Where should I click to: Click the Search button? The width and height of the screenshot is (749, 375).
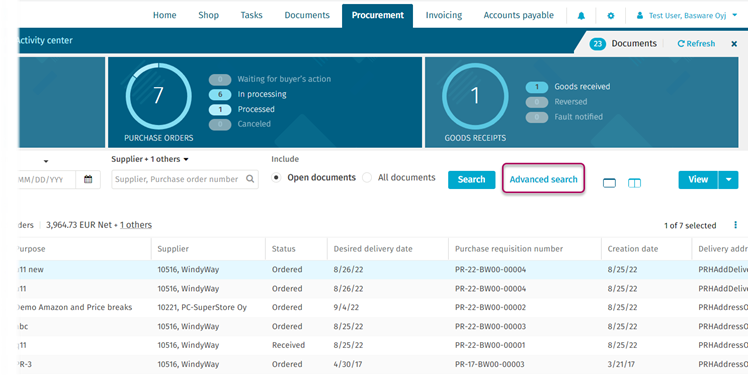471,180
